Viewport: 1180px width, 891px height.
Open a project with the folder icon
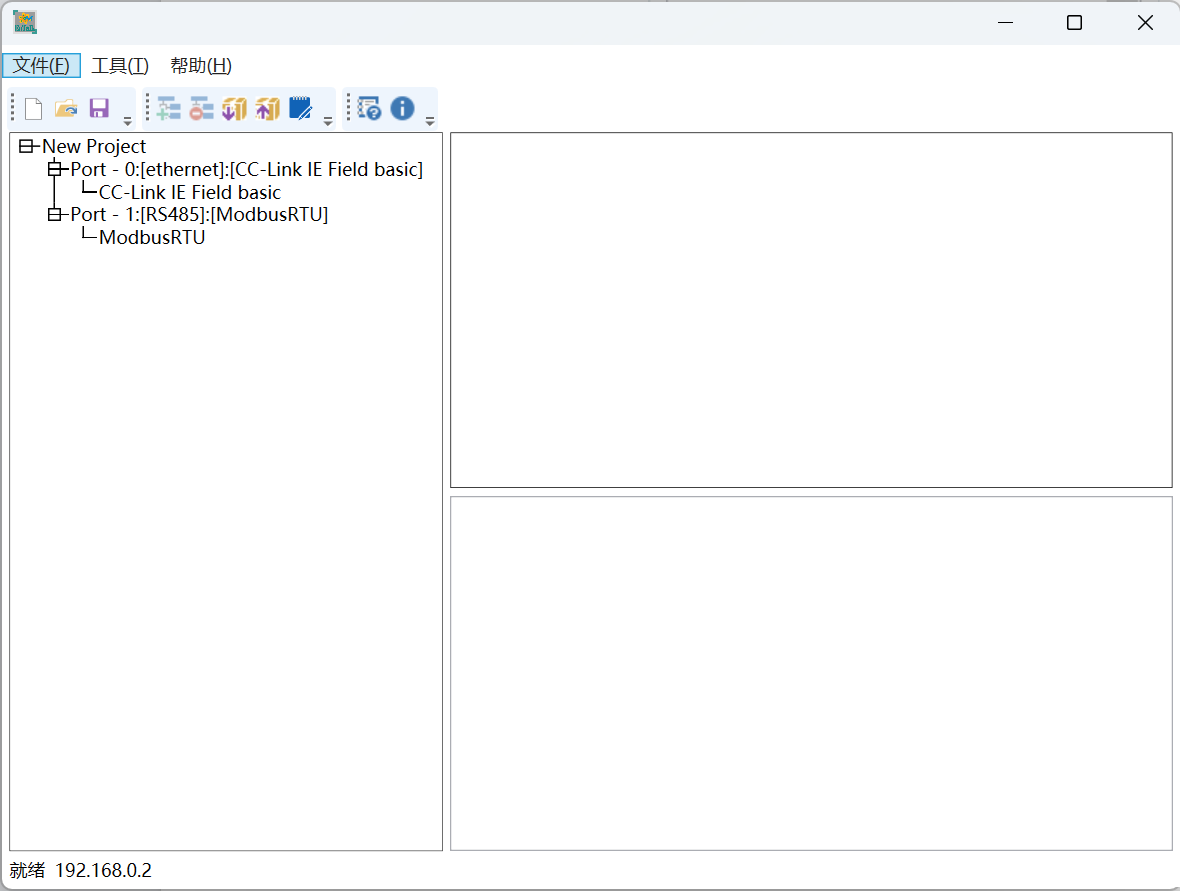66,109
